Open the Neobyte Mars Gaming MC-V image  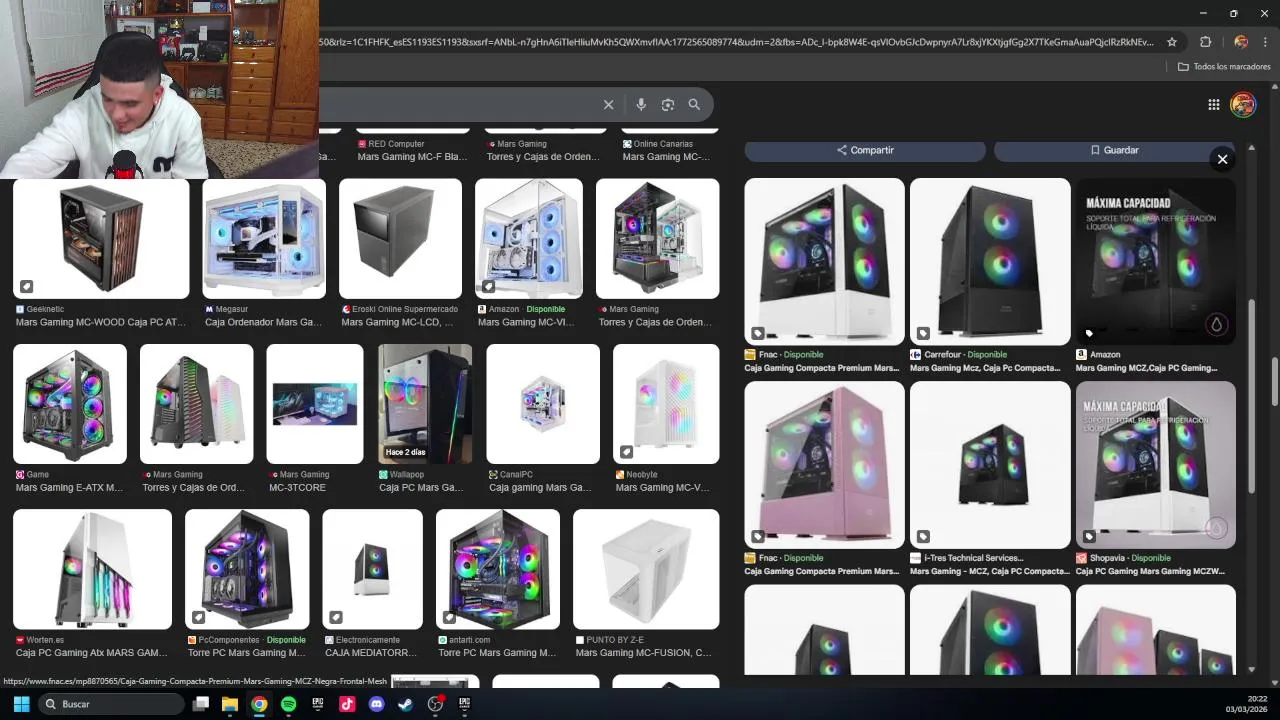666,404
